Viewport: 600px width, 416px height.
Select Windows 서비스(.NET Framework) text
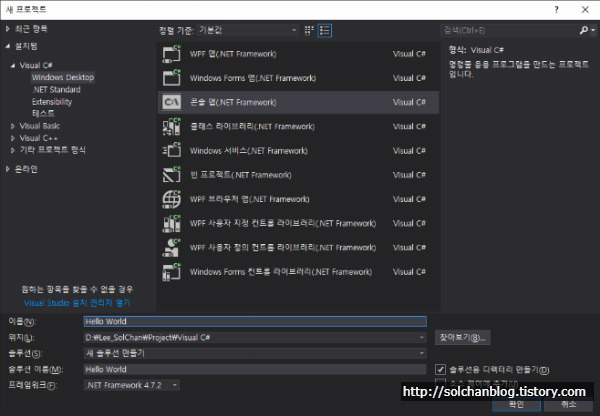[x=249, y=151]
